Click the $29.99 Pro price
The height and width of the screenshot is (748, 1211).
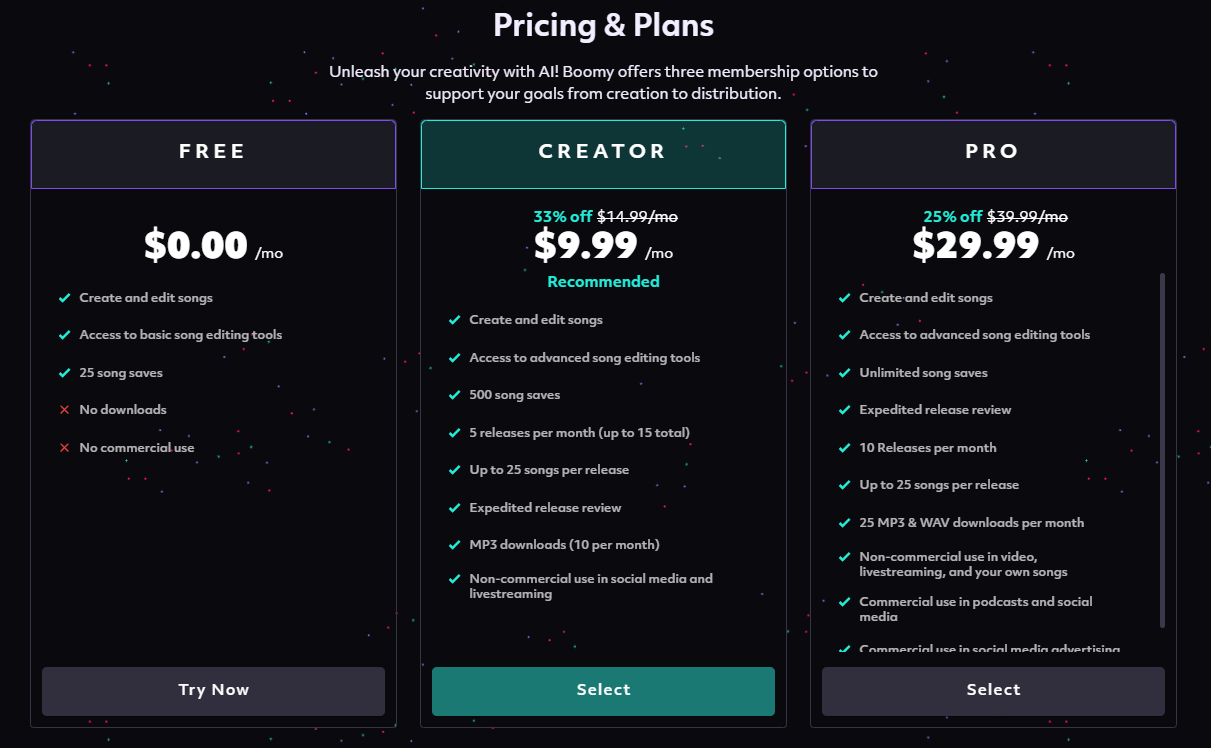pyautogui.click(x=976, y=245)
